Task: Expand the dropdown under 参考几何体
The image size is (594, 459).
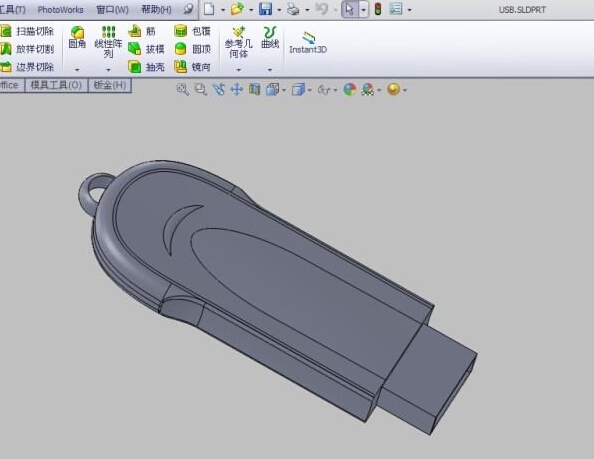Action: click(239, 70)
